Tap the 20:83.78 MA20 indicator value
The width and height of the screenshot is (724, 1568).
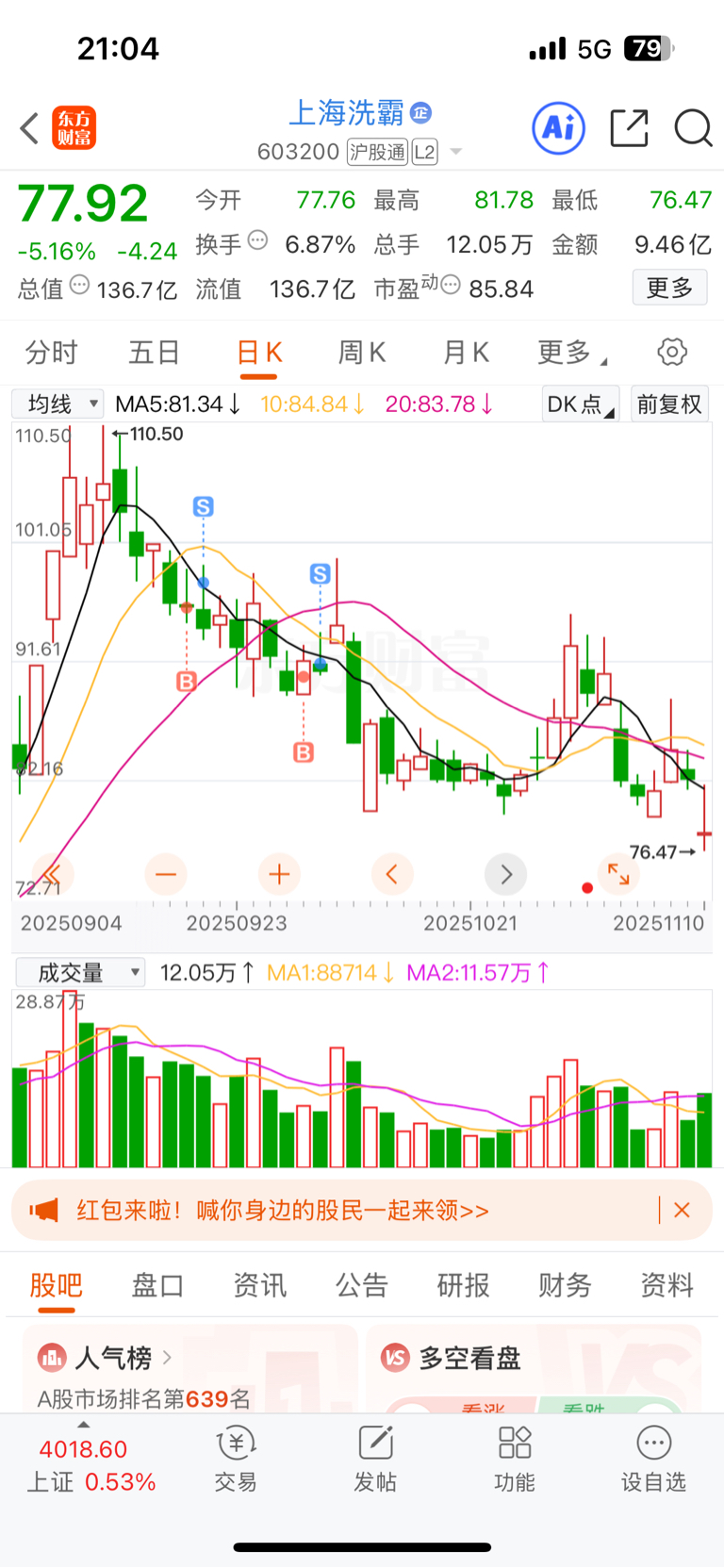(439, 404)
